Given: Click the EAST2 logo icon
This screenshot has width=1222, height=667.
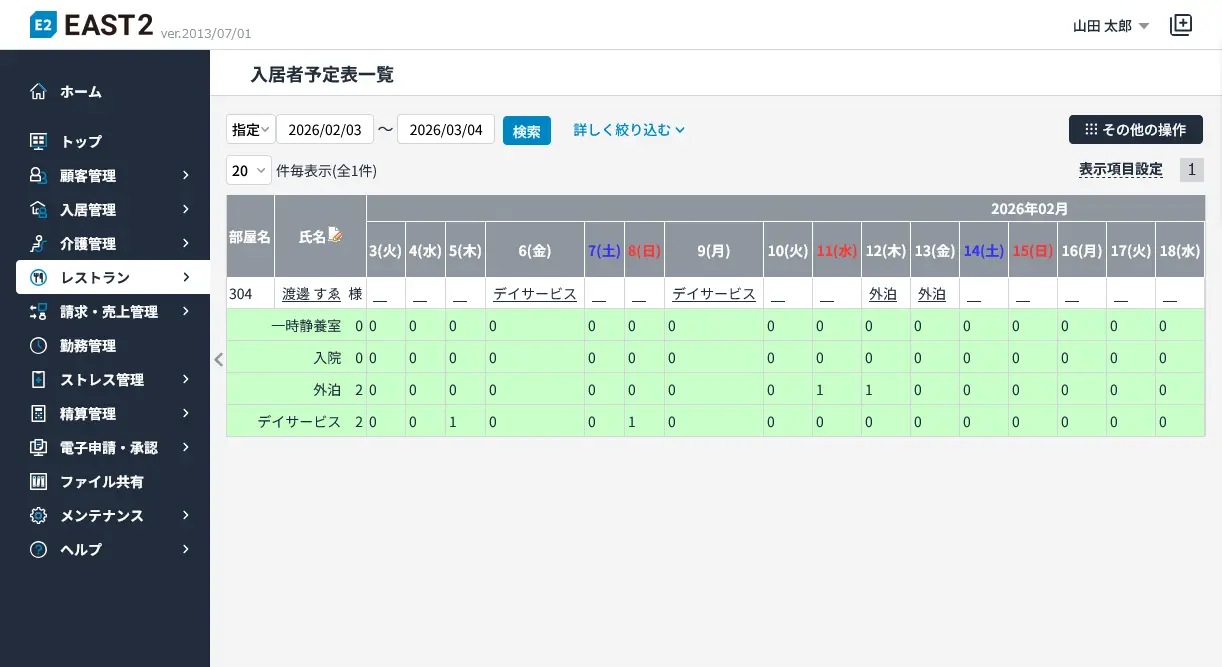Looking at the screenshot, I should (x=42, y=25).
